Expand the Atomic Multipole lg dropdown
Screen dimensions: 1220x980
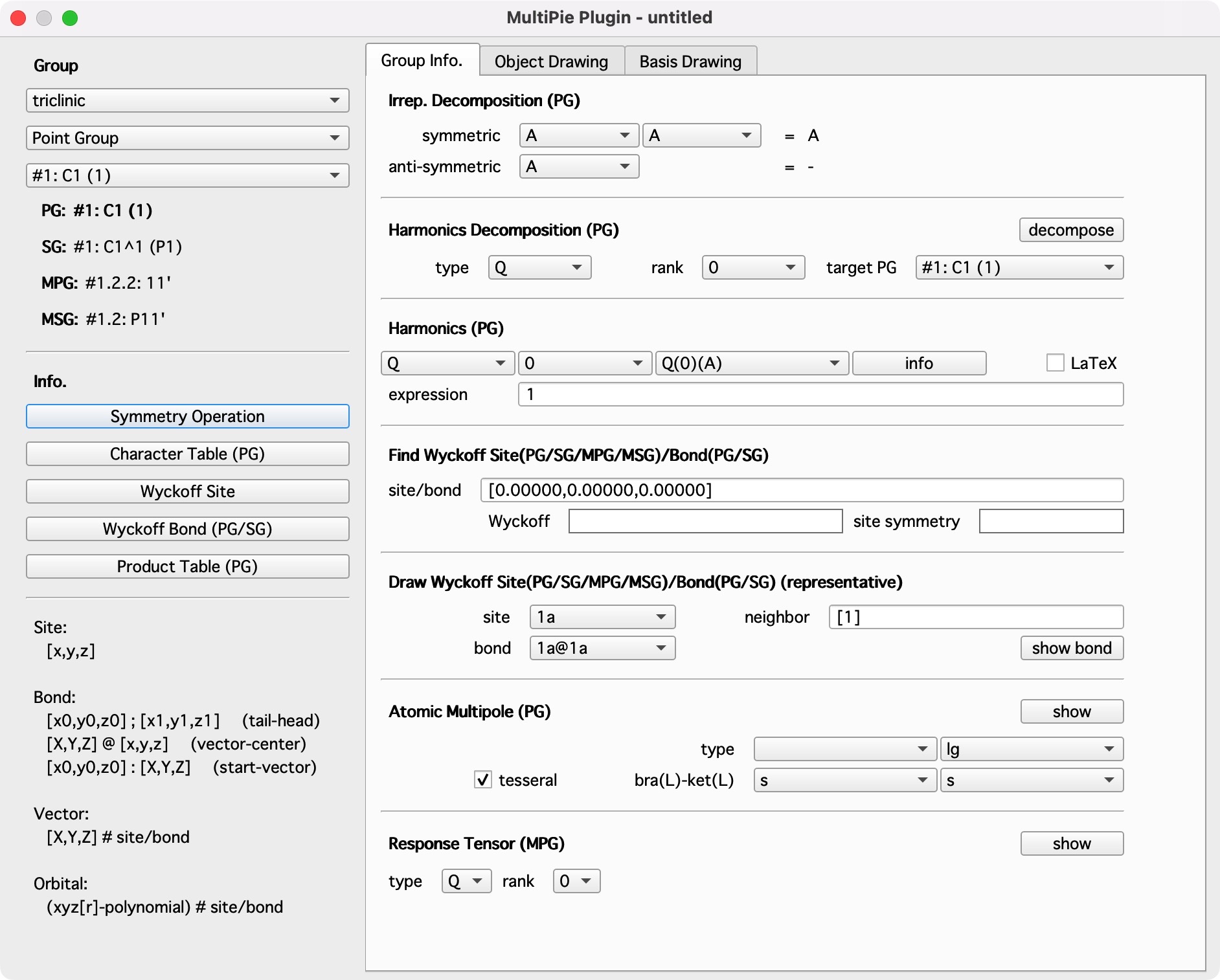tap(1031, 749)
